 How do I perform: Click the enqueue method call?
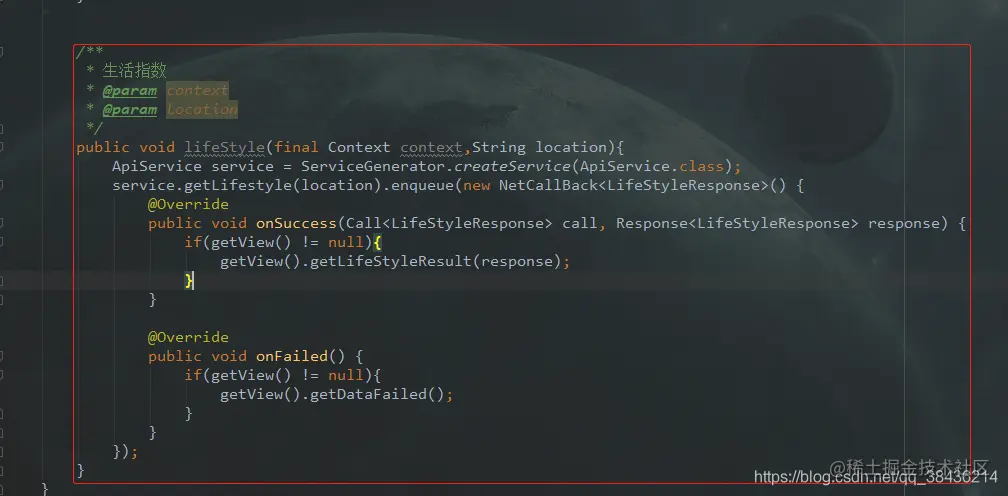[x=422, y=186]
